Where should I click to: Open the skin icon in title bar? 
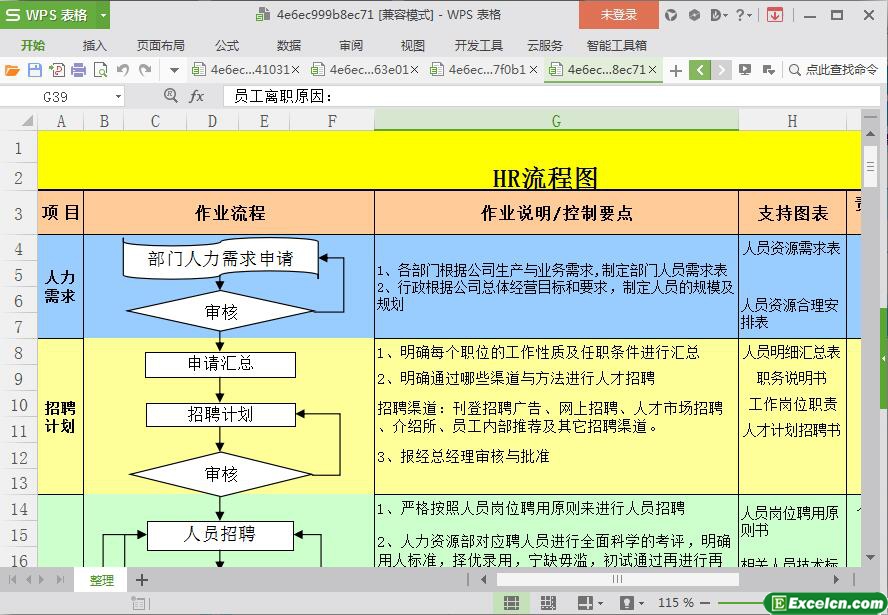[671, 15]
